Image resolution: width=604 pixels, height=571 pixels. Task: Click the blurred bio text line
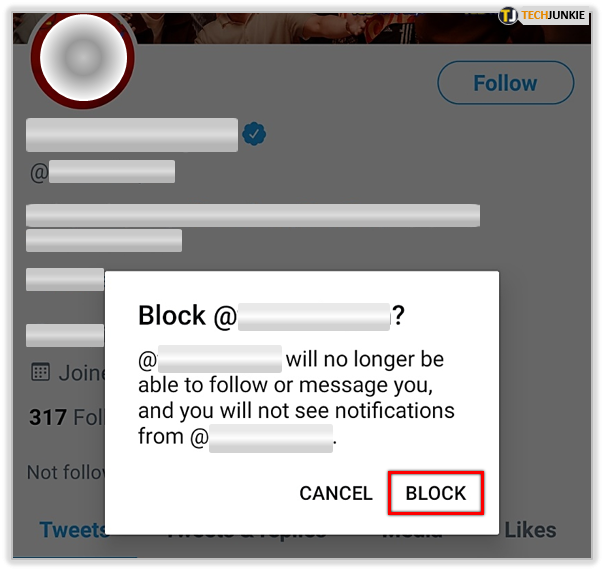coord(253,215)
